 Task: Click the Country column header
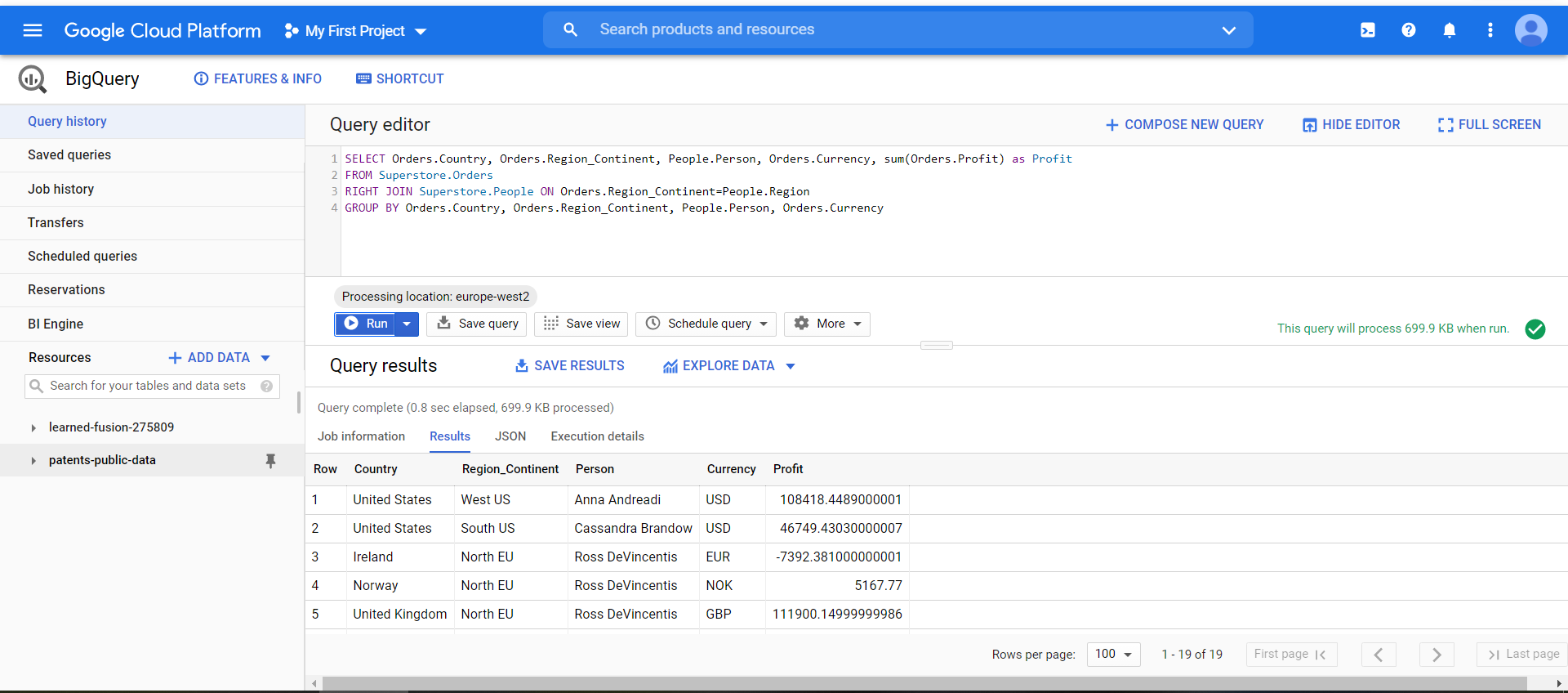point(376,469)
